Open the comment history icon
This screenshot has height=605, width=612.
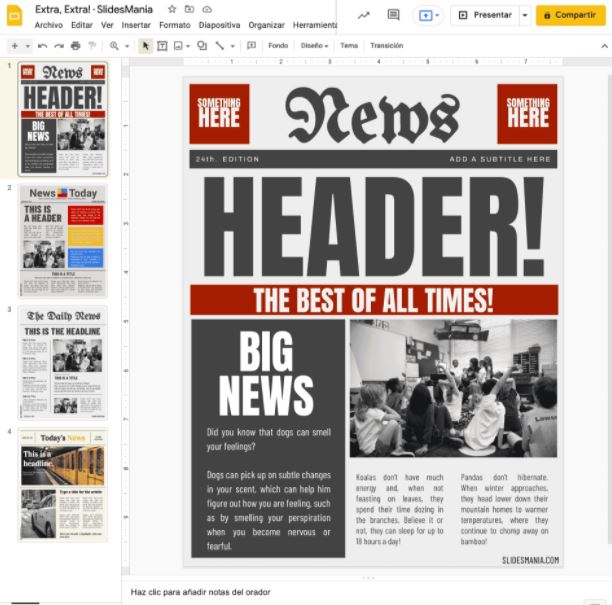coord(393,15)
